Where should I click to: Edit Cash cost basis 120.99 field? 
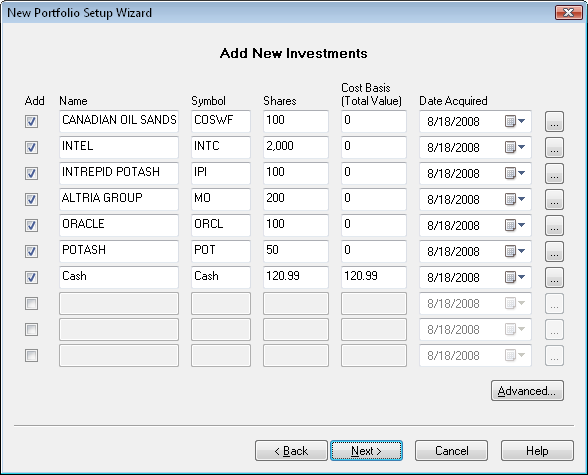pos(374,277)
